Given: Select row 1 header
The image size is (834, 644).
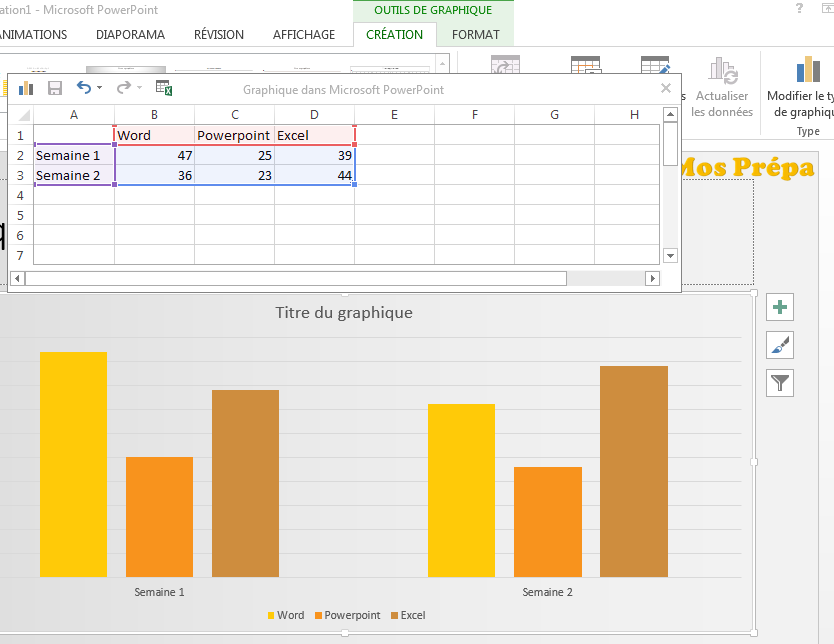Looking at the screenshot, I should click(20, 135).
